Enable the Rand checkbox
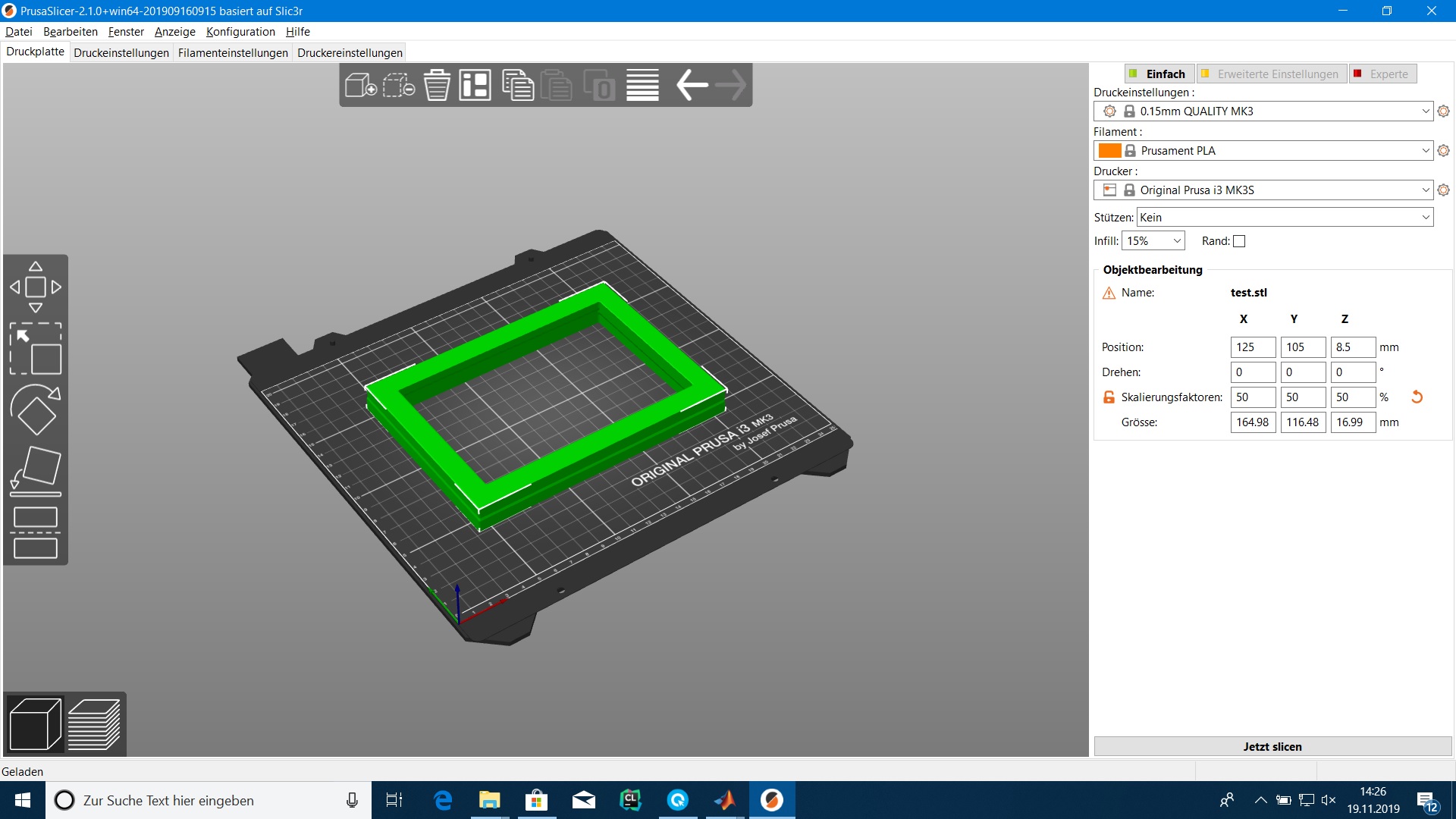This screenshot has width=1456, height=819. click(1239, 241)
